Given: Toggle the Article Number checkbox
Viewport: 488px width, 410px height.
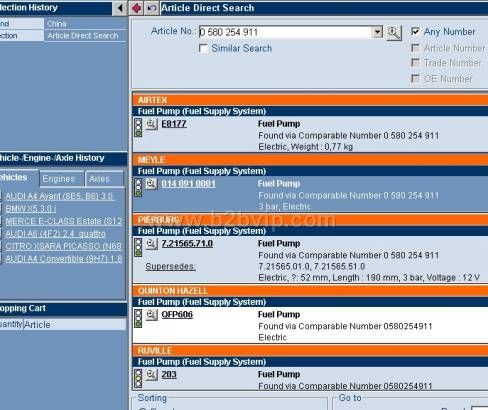Looking at the screenshot, I should [415, 48].
